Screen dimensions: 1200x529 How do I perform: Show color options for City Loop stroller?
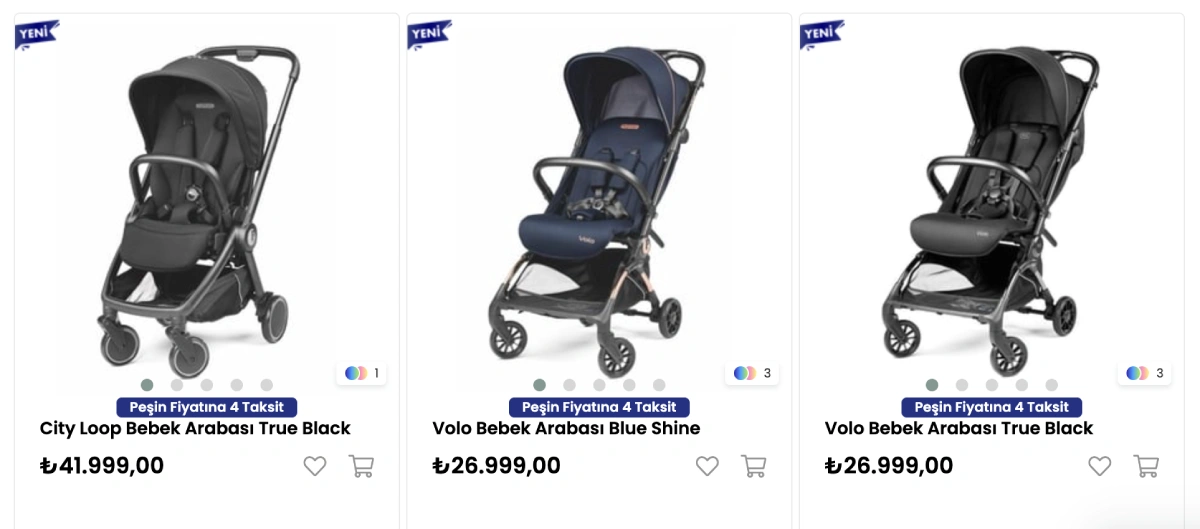click(x=361, y=373)
